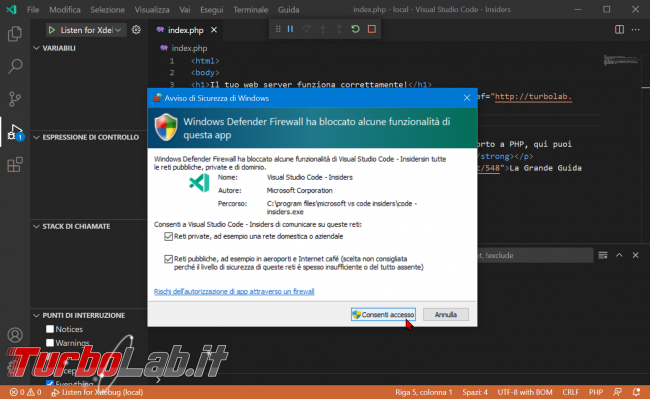This screenshot has width=650, height=399.
Task: Open the Esegui menu
Action: click(x=211, y=9)
